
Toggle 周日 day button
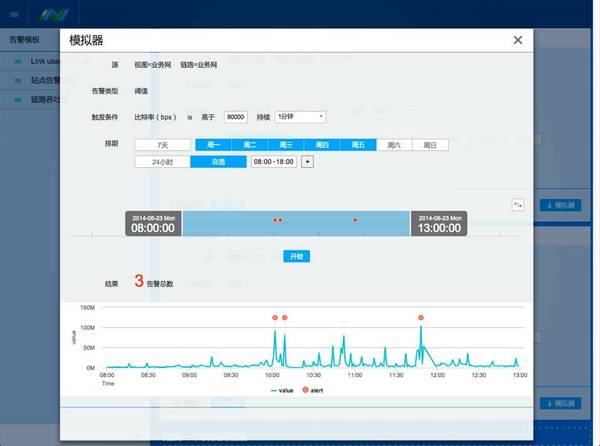click(430, 145)
